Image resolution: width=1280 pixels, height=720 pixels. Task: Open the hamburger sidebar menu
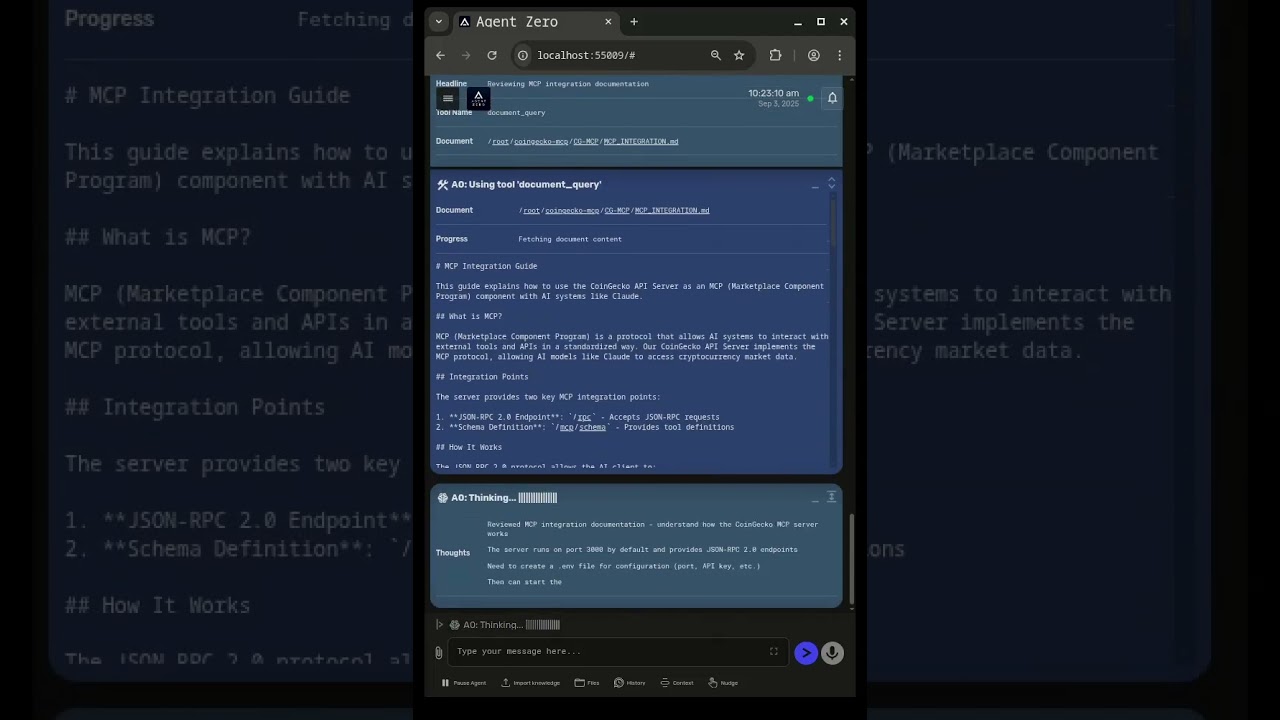(x=448, y=98)
